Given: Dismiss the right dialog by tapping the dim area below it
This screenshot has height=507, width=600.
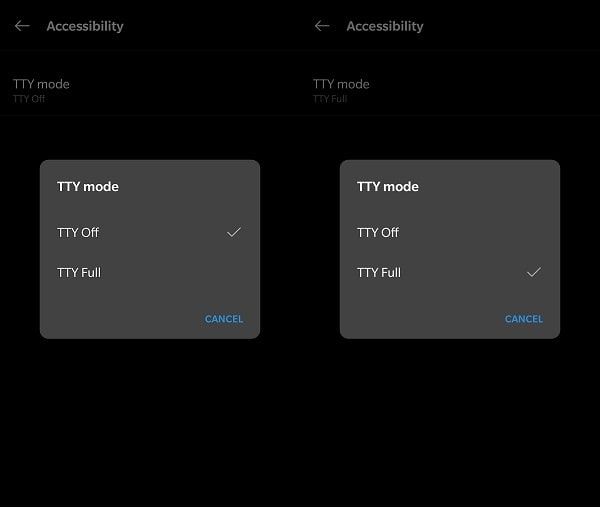Looking at the screenshot, I should [x=450, y=420].
